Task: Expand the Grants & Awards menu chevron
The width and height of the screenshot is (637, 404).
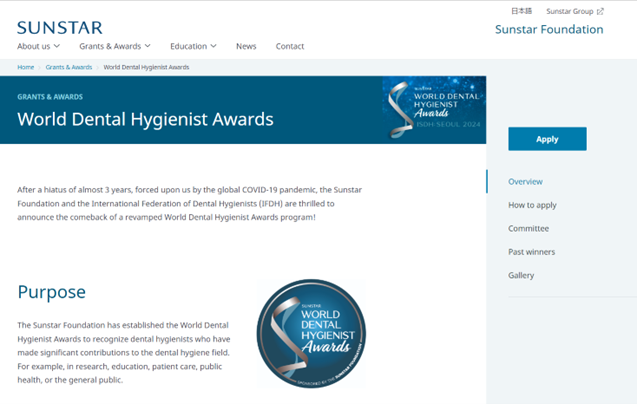Action: [x=147, y=46]
